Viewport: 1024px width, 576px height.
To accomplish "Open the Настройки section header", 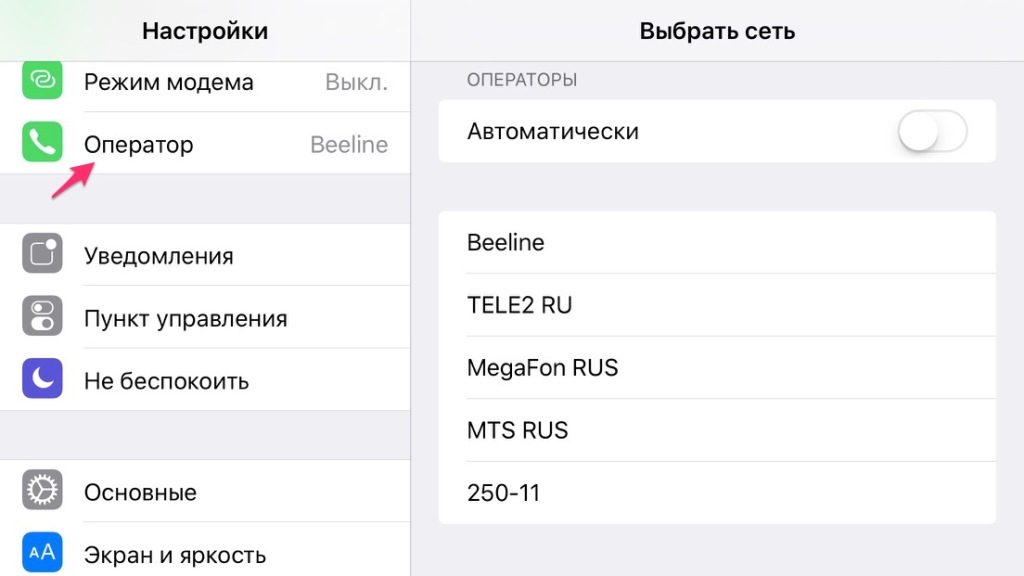I will point(204,31).
